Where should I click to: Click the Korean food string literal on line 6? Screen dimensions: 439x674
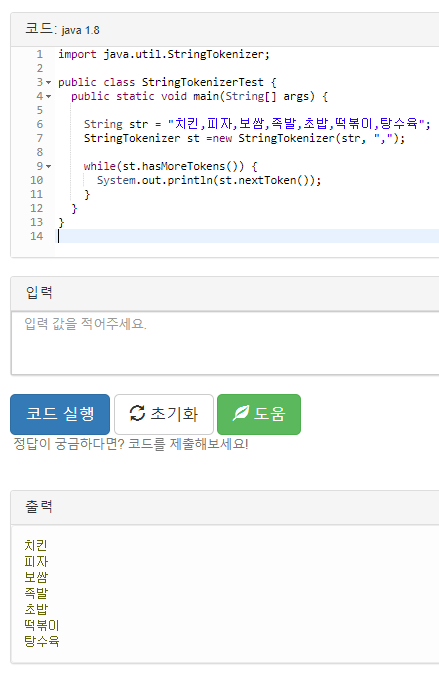[x=296, y=124]
